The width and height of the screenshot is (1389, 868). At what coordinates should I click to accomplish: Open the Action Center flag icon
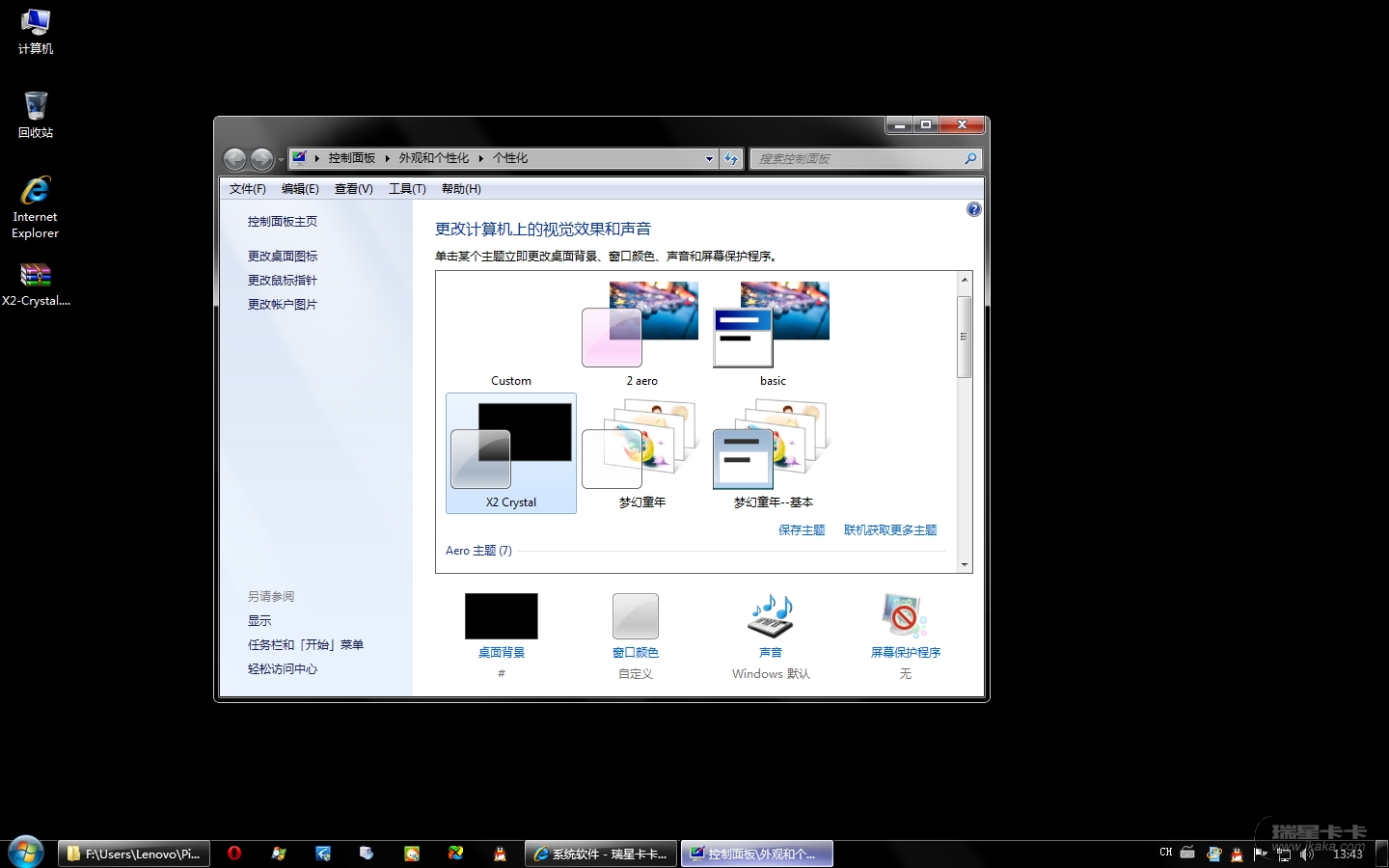click(1260, 854)
